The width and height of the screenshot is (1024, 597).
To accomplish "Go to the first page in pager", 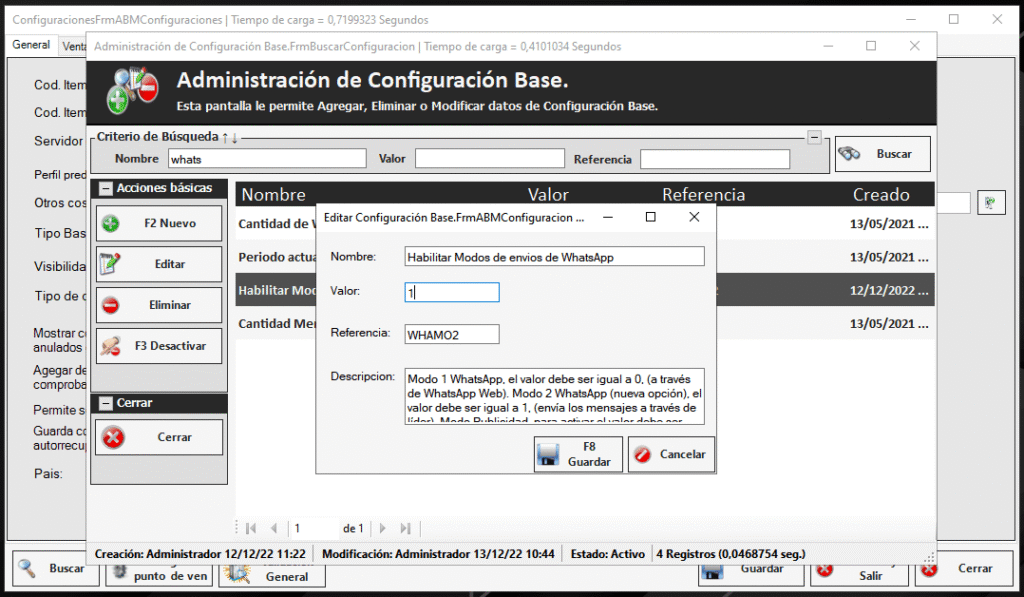I will [249, 528].
